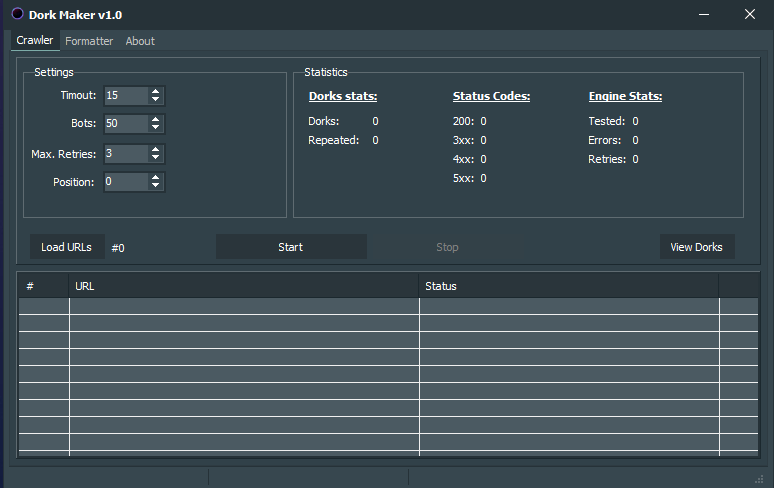
Task: Click the 'Retries:' engine stat label
Action: (607, 159)
